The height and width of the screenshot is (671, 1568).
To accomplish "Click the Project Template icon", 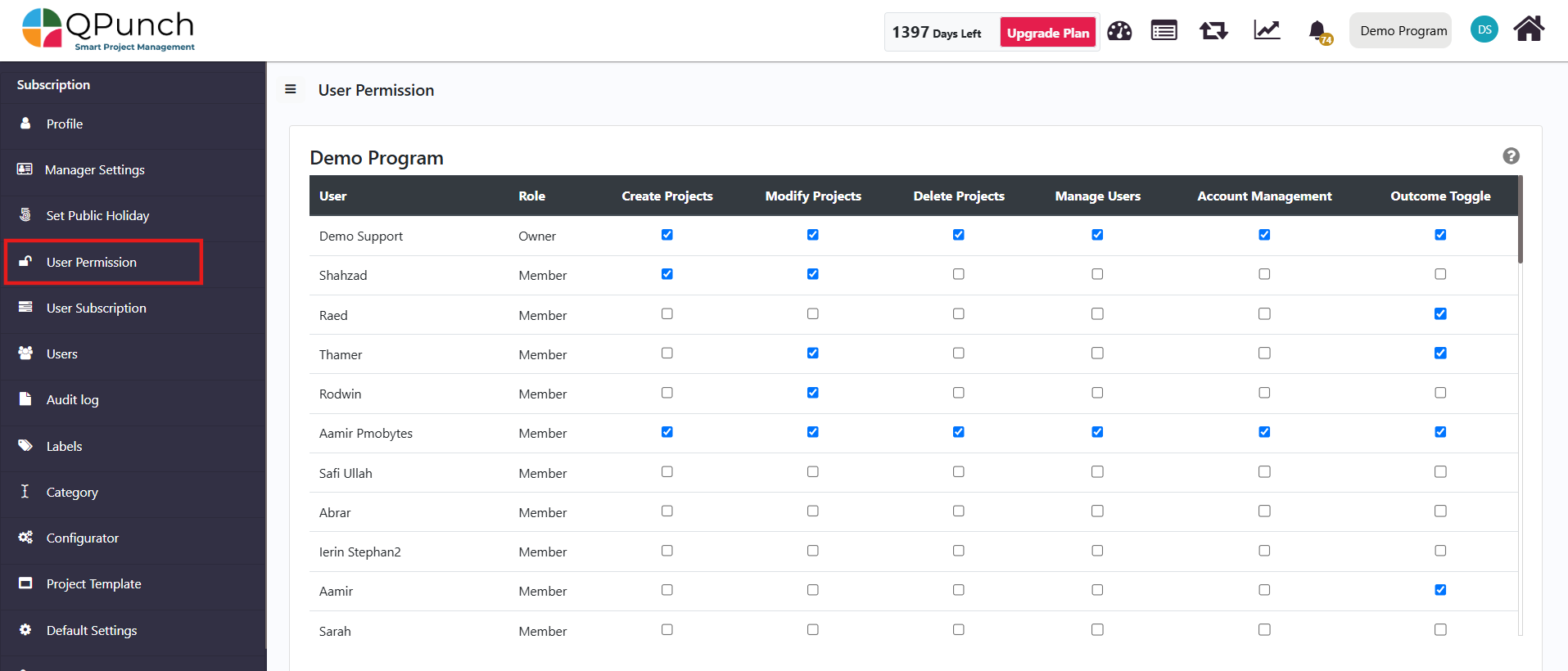I will click(x=25, y=583).
